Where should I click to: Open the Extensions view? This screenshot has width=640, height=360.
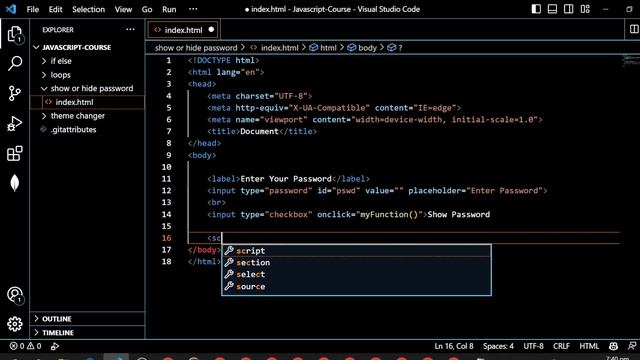pyautogui.click(x=15, y=153)
